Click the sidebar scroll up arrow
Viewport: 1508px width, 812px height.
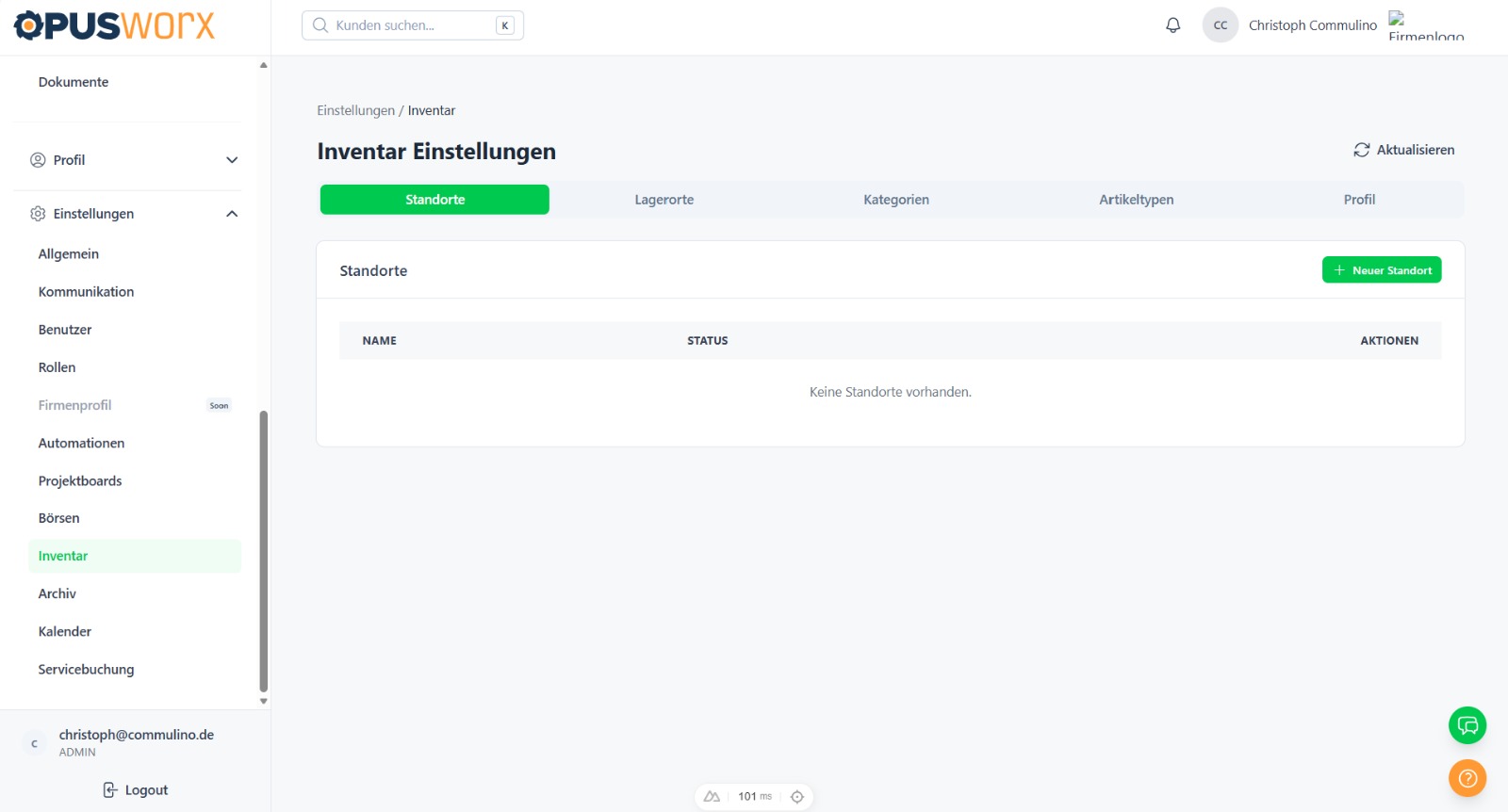pyautogui.click(x=264, y=65)
